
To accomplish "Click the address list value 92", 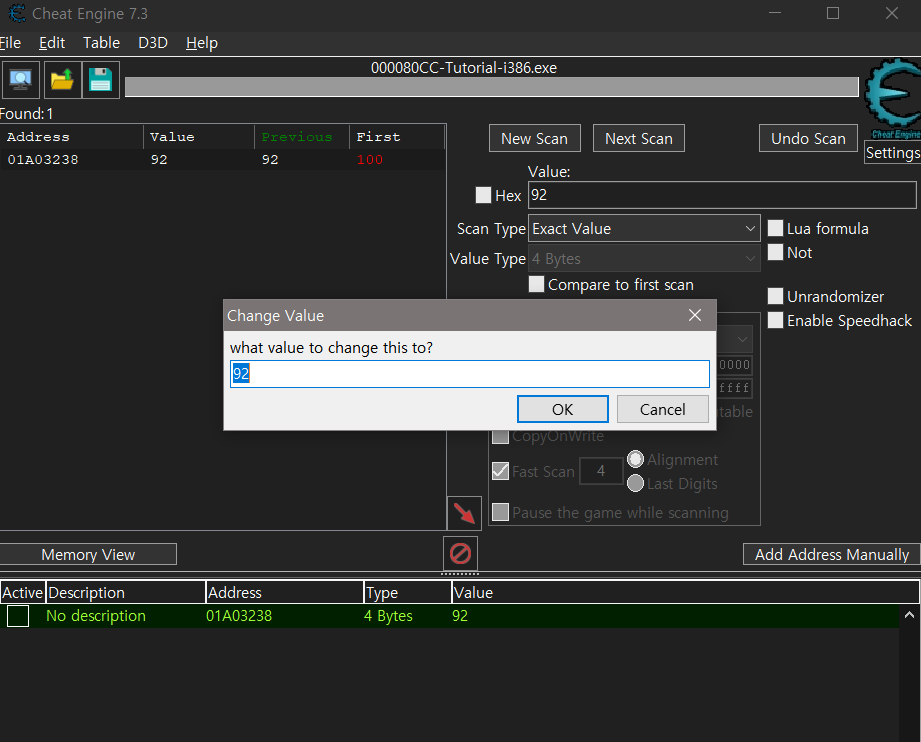I will pos(460,616).
